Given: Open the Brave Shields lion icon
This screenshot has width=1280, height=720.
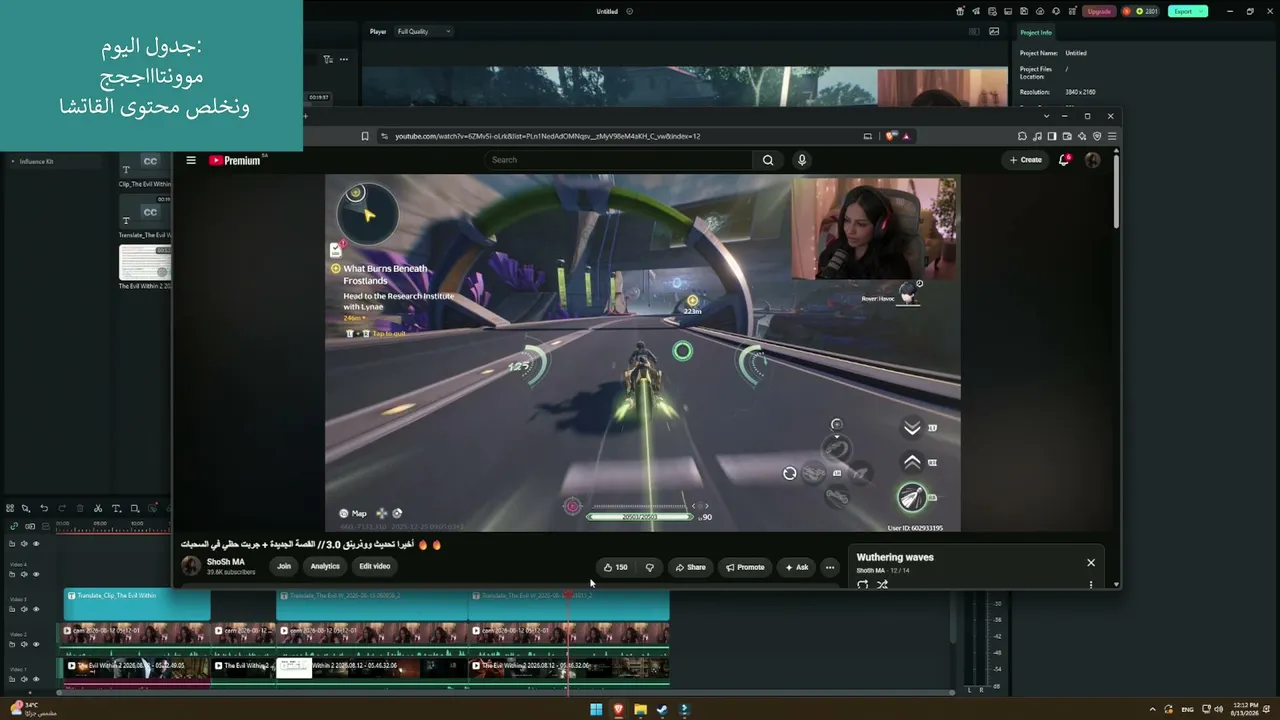Looking at the screenshot, I should pos(890,136).
